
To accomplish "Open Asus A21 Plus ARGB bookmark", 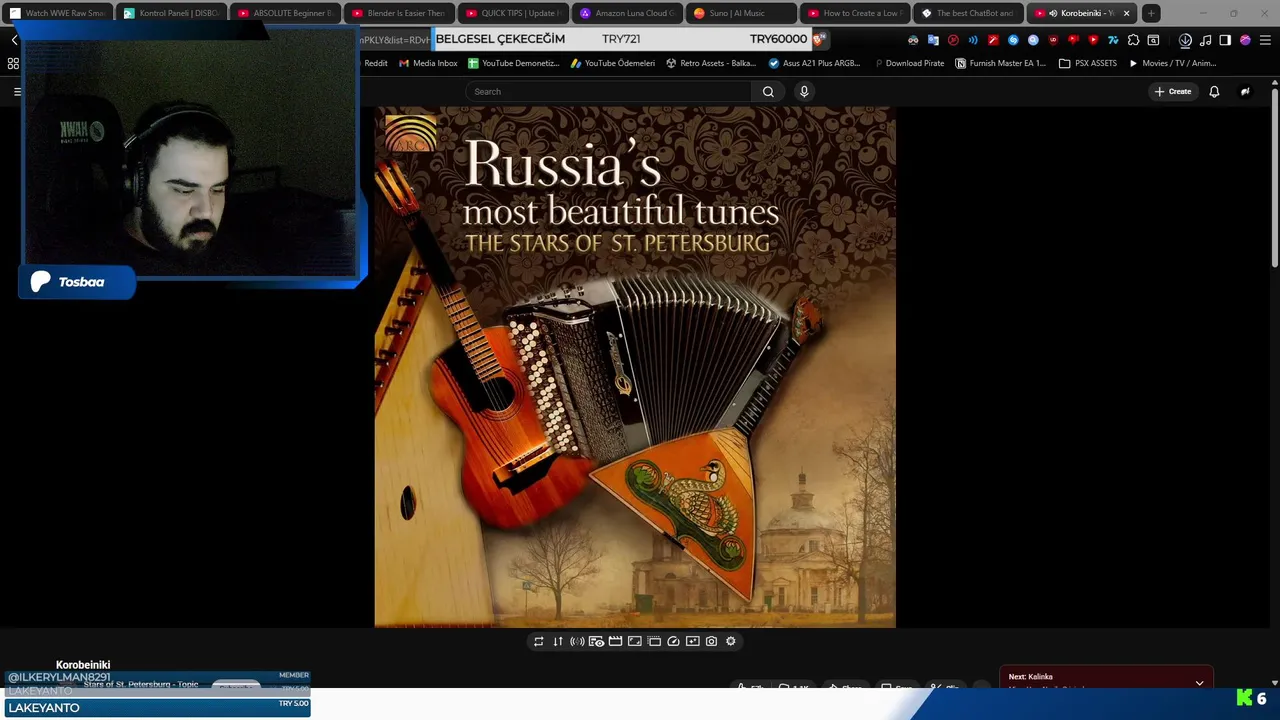I will 814,63.
